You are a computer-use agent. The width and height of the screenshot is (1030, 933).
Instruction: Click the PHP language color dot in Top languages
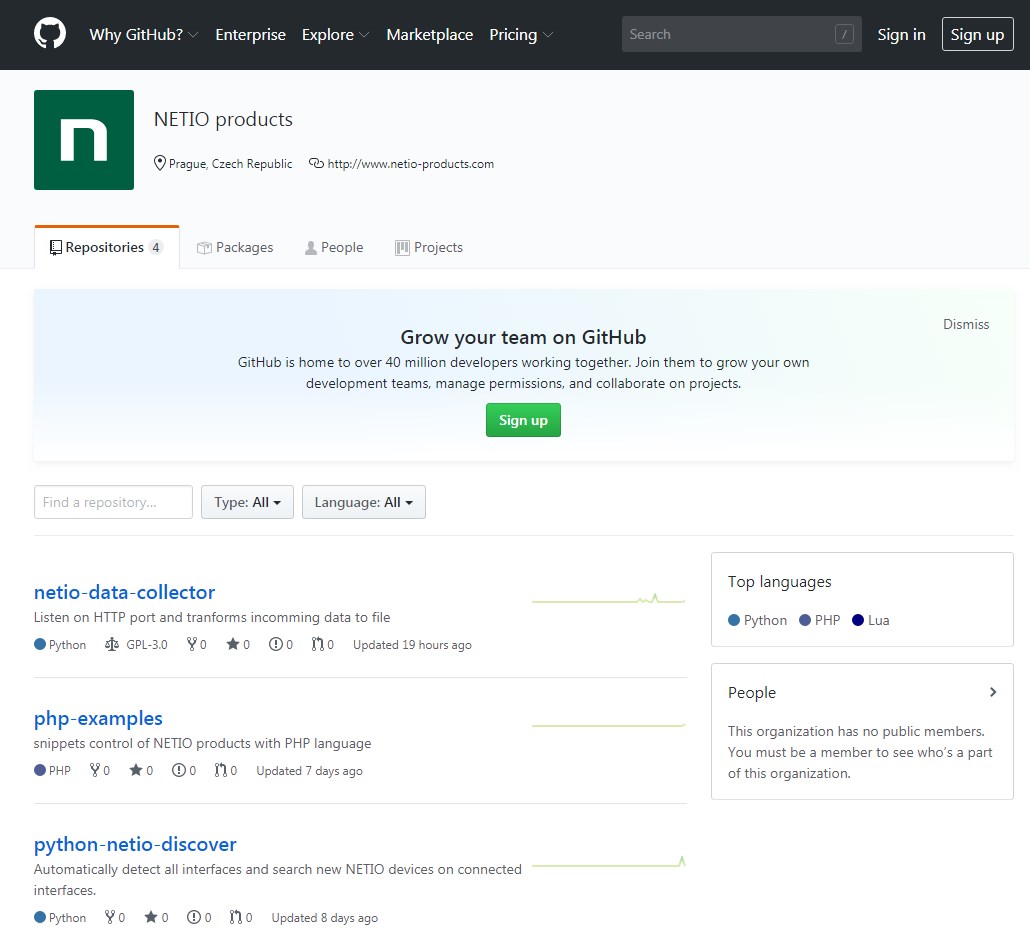(805, 620)
